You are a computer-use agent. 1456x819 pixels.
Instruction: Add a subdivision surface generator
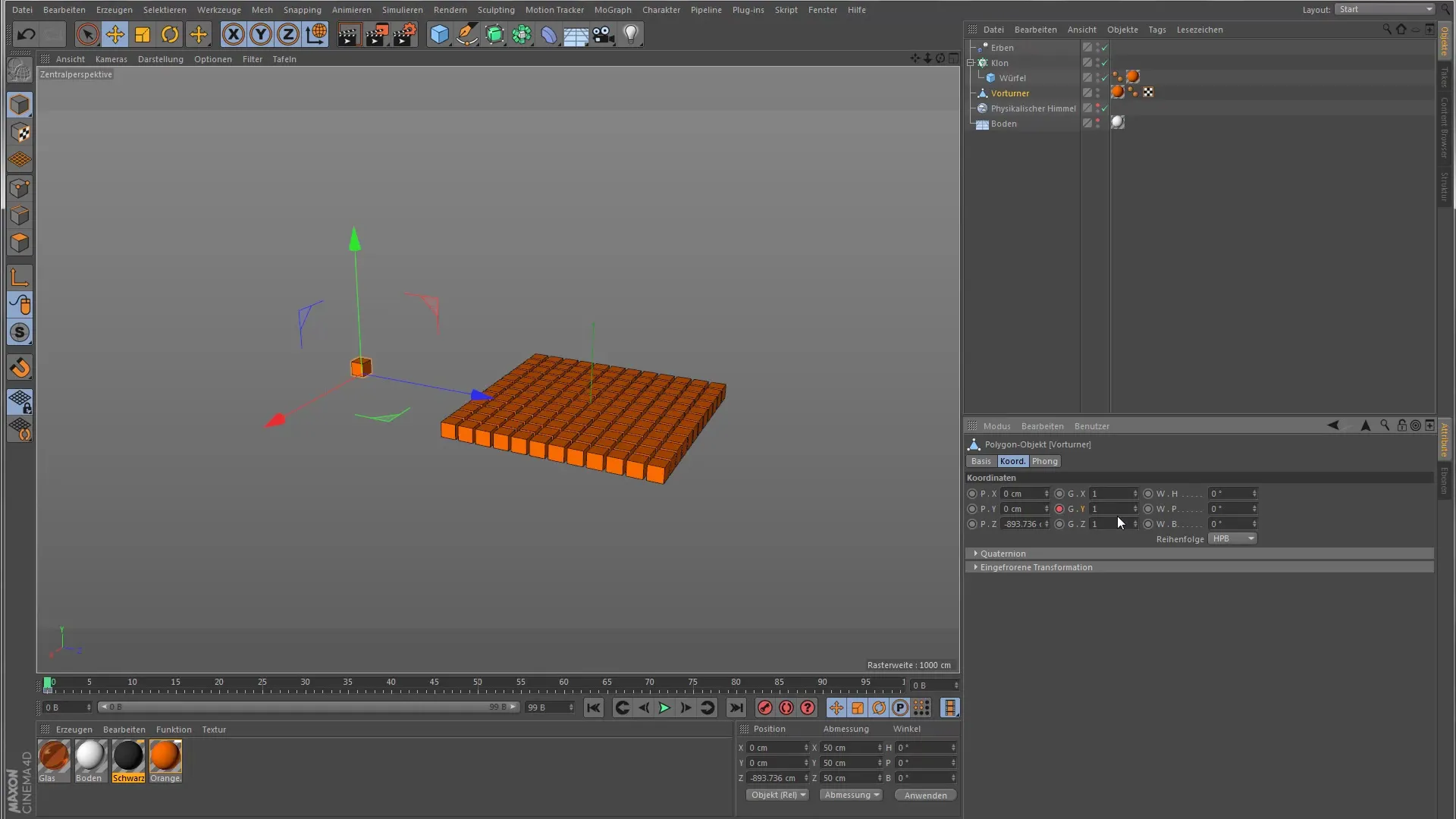point(494,34)
